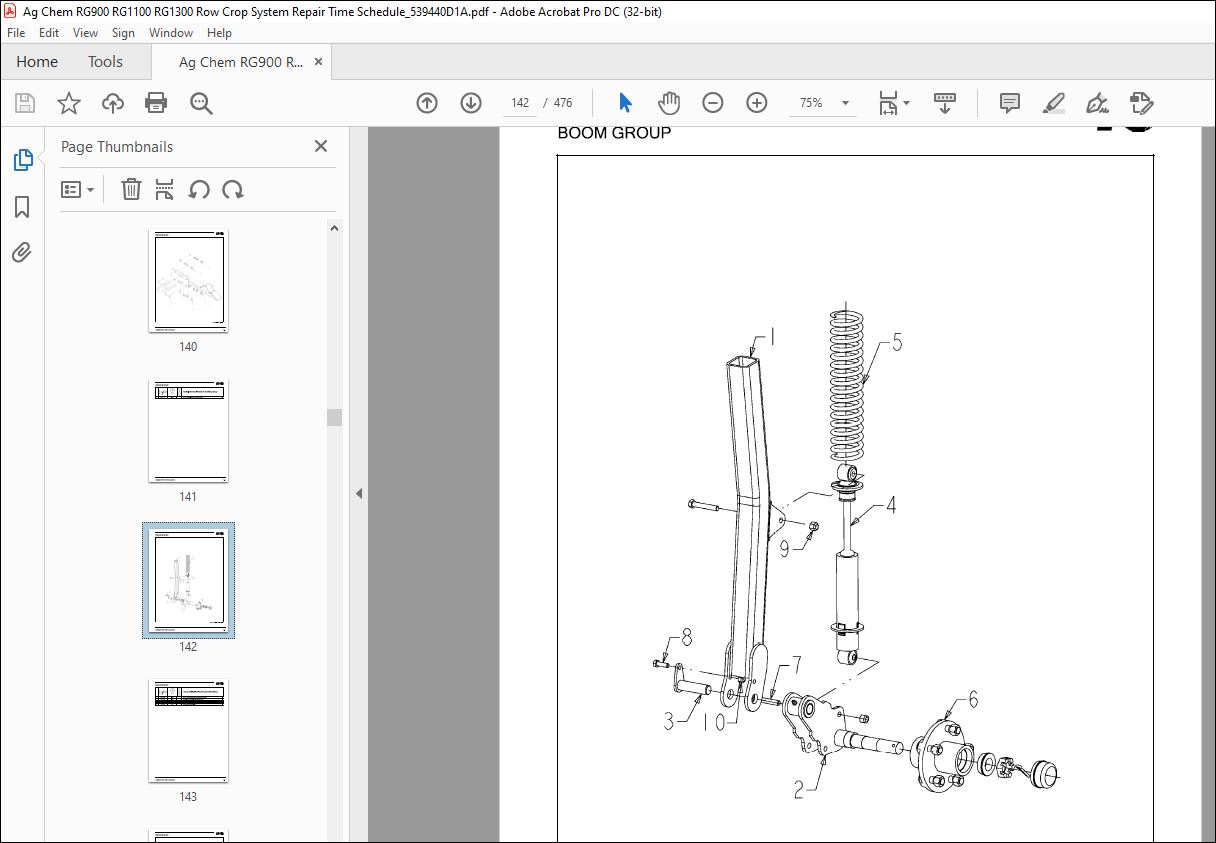
Task: Rotate page clockwise
Action: coord(233,189)
